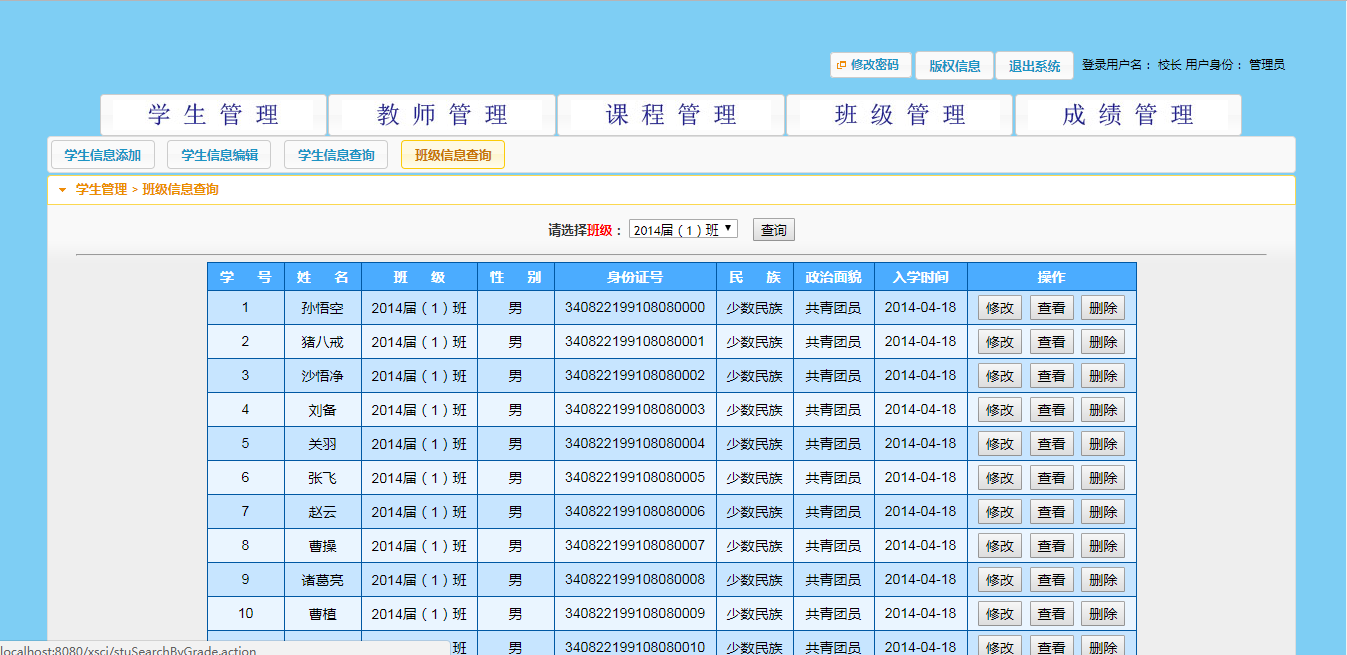Open the 学生管理 main tab

pos(213,115)
